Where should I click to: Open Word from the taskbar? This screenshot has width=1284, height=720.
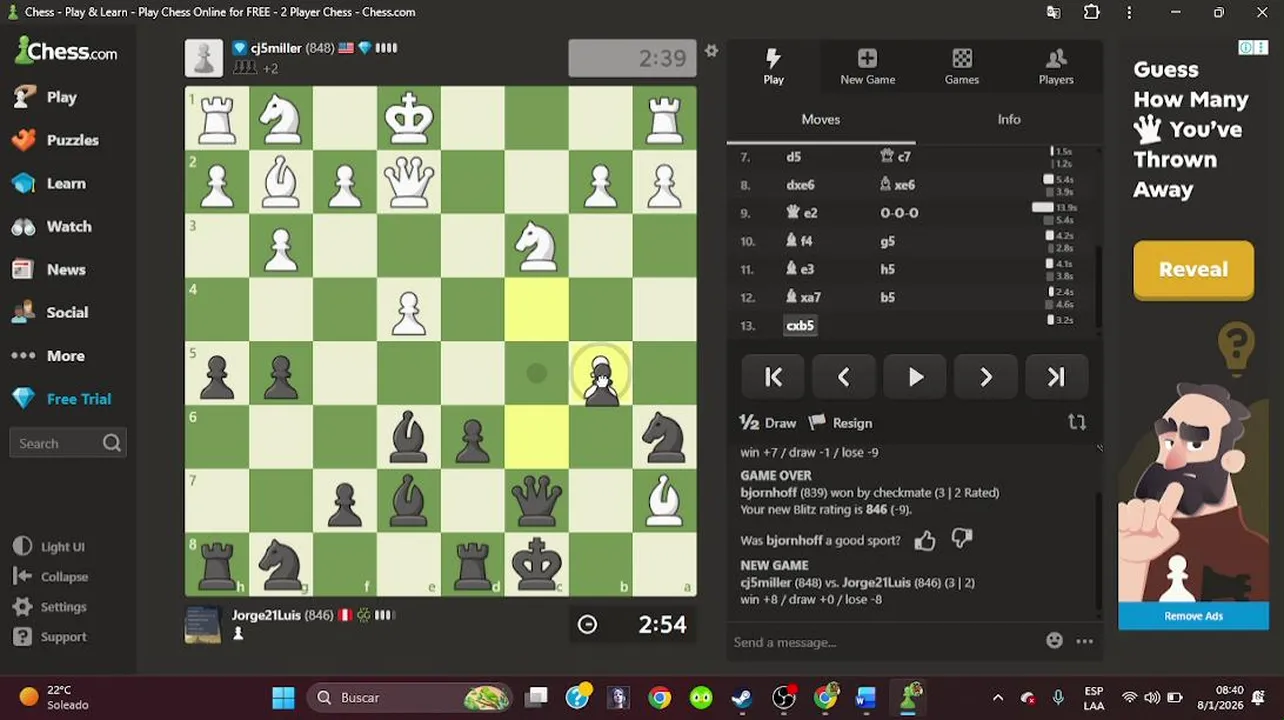tap(866, 697)
